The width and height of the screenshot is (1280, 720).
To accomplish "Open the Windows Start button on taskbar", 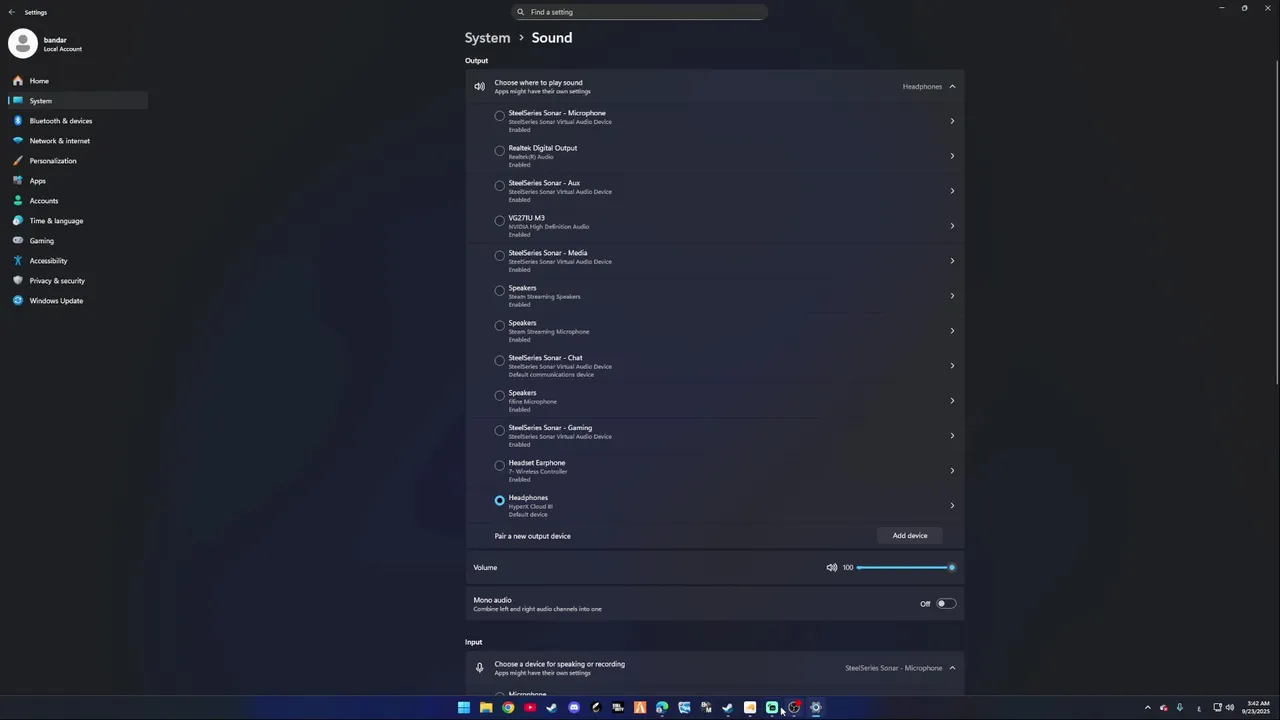I will coord(464,708).
